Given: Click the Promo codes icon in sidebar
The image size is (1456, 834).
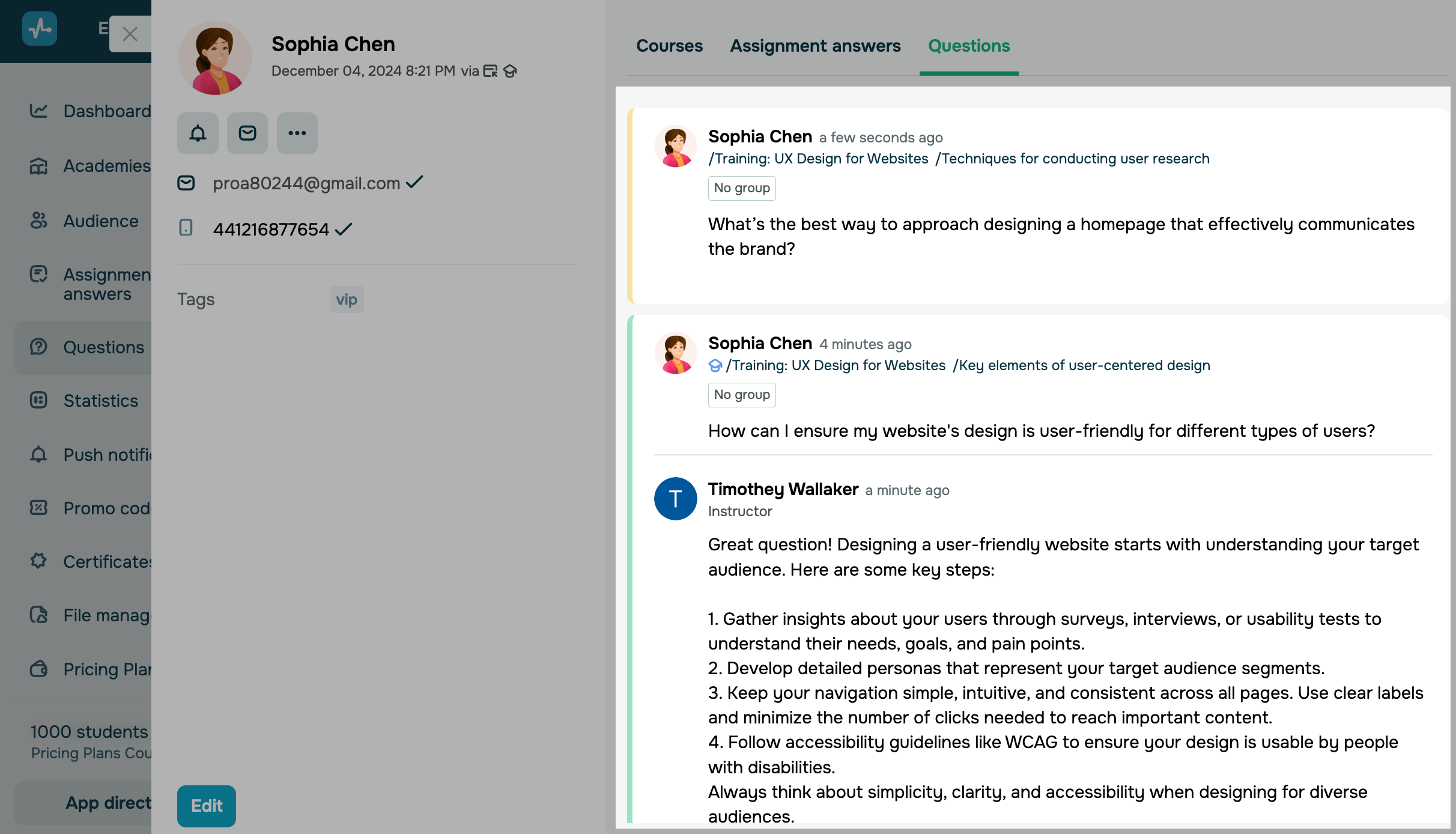Looking at the screenshot, I should [x=38, y=508].
